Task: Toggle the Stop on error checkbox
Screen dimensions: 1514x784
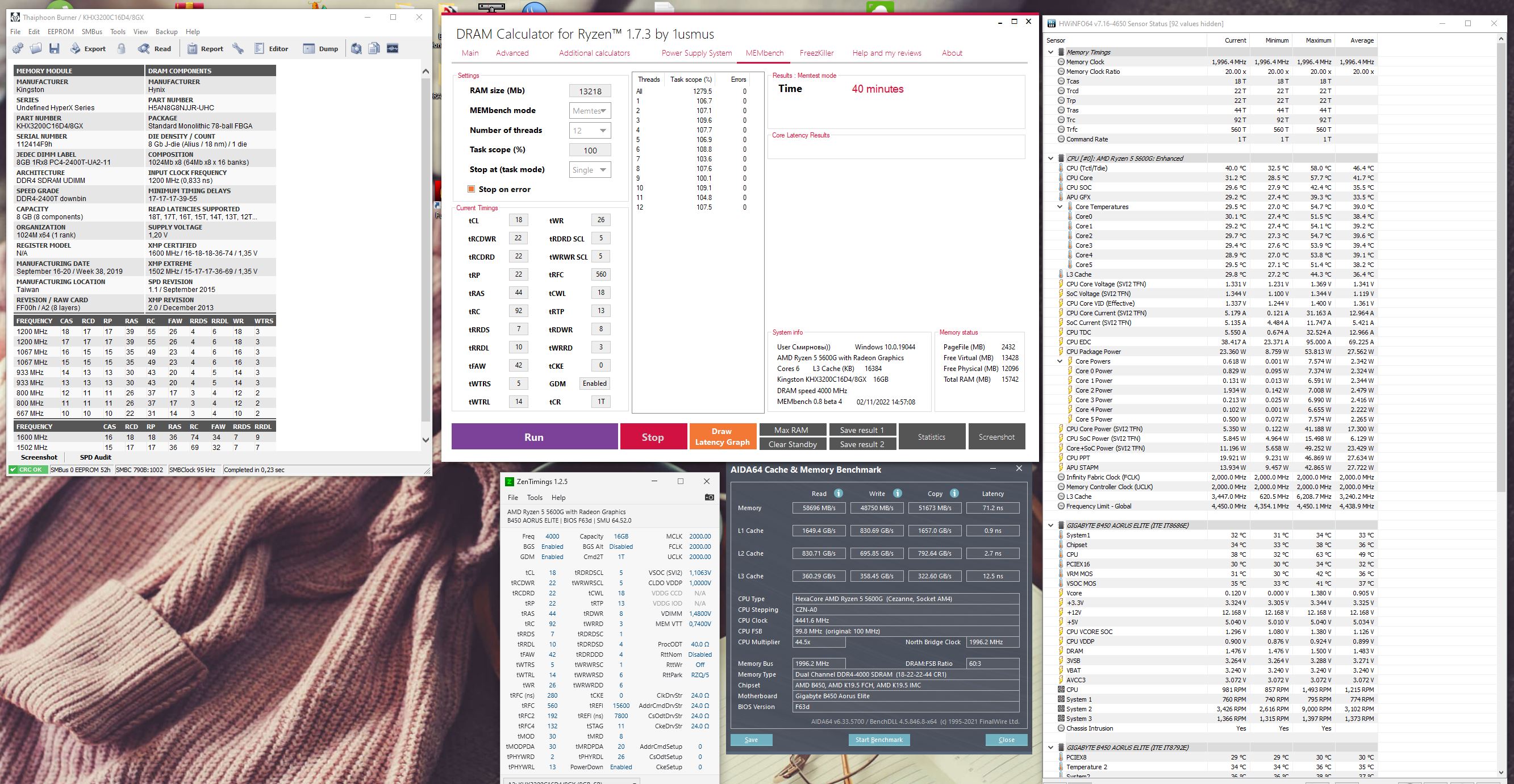Action: click(471, 189)
